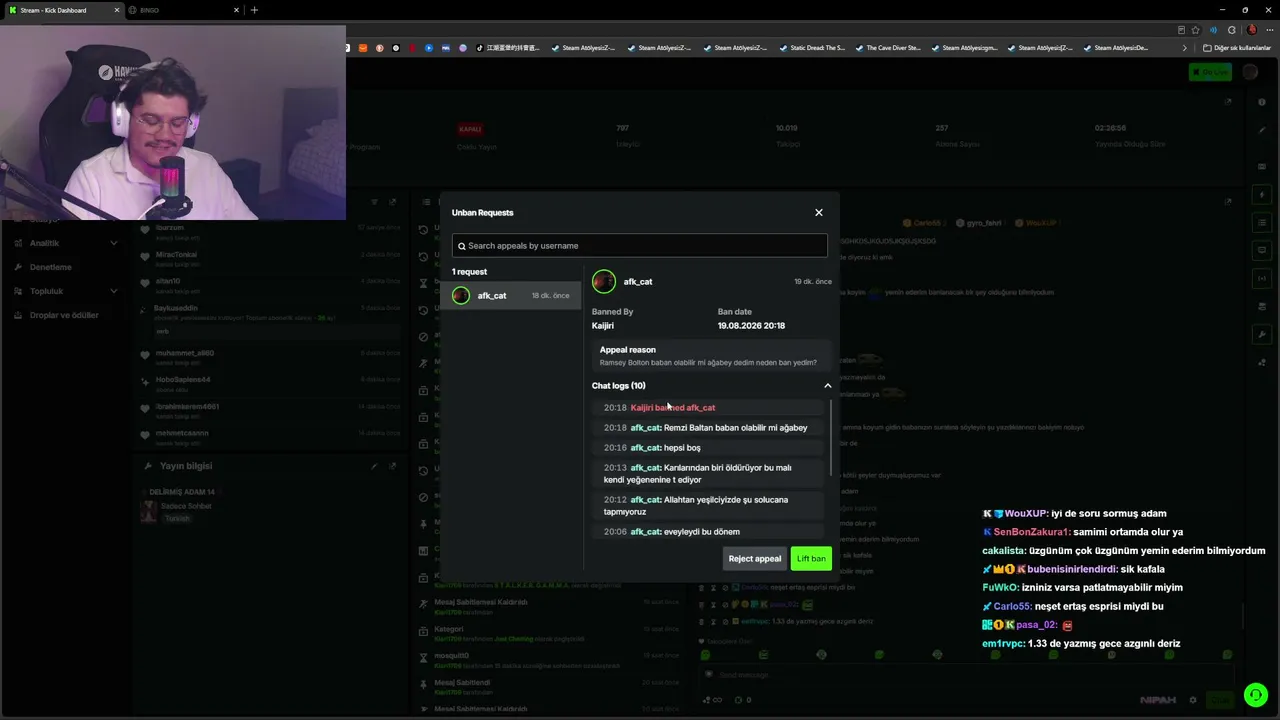Click the wrench icon in the right rail
Viewport: 1280px width, 720px height.
click(x=1262, y=334)
